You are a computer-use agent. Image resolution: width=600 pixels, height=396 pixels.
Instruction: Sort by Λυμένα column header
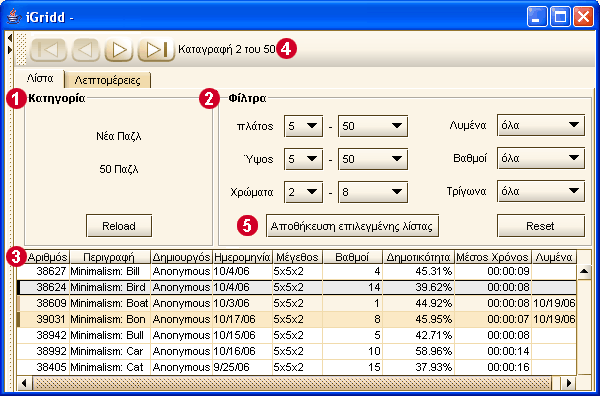point(554,257)
